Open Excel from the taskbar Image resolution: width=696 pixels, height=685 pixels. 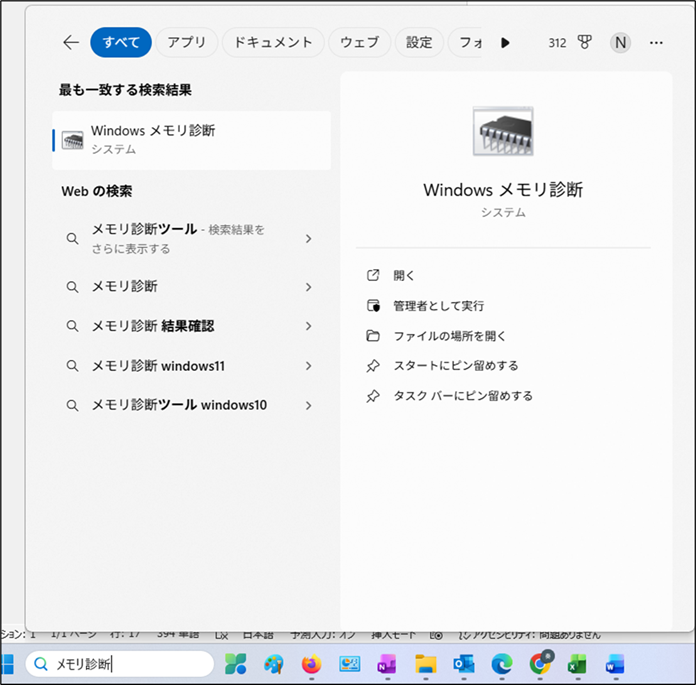577,664
